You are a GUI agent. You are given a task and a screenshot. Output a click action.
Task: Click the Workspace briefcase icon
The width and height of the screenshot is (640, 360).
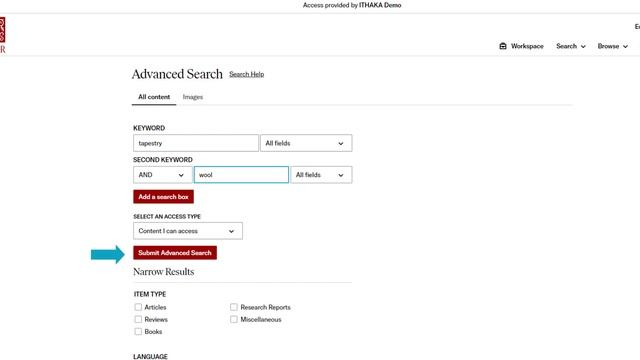pos(503,46)
